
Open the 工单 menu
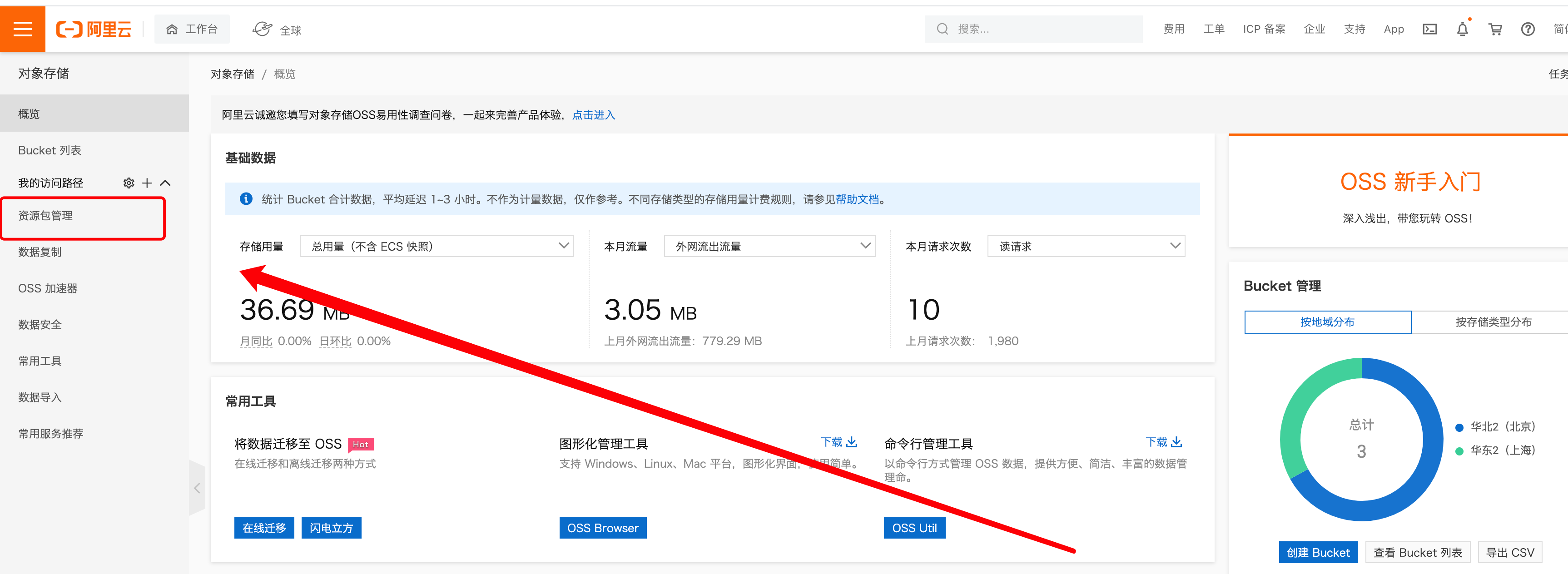pos(1213,29)
